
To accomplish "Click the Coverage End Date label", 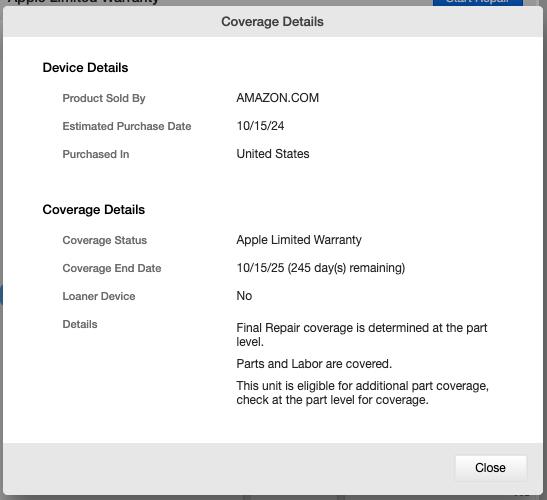I will [112, 268].
